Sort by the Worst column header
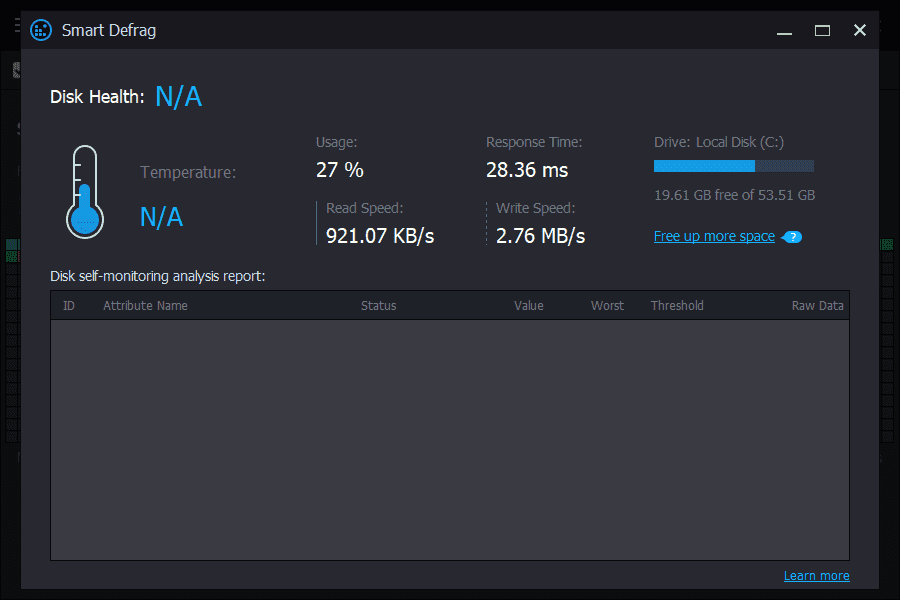The width and height of the screenshot is (900, 600). coord(607,305)
